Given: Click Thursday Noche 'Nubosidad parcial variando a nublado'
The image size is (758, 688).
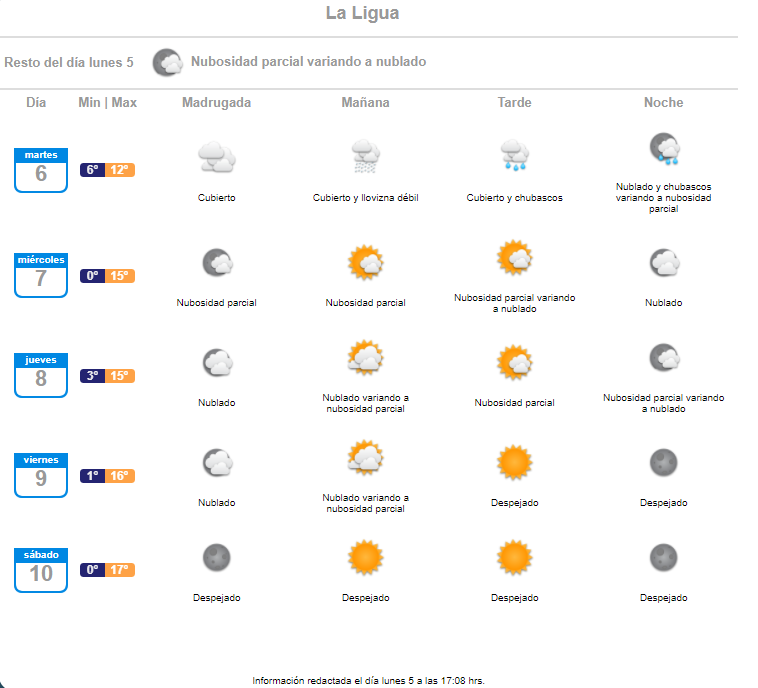Looking at the screenshot, I should pyautogui.click(x=663, y=403).
